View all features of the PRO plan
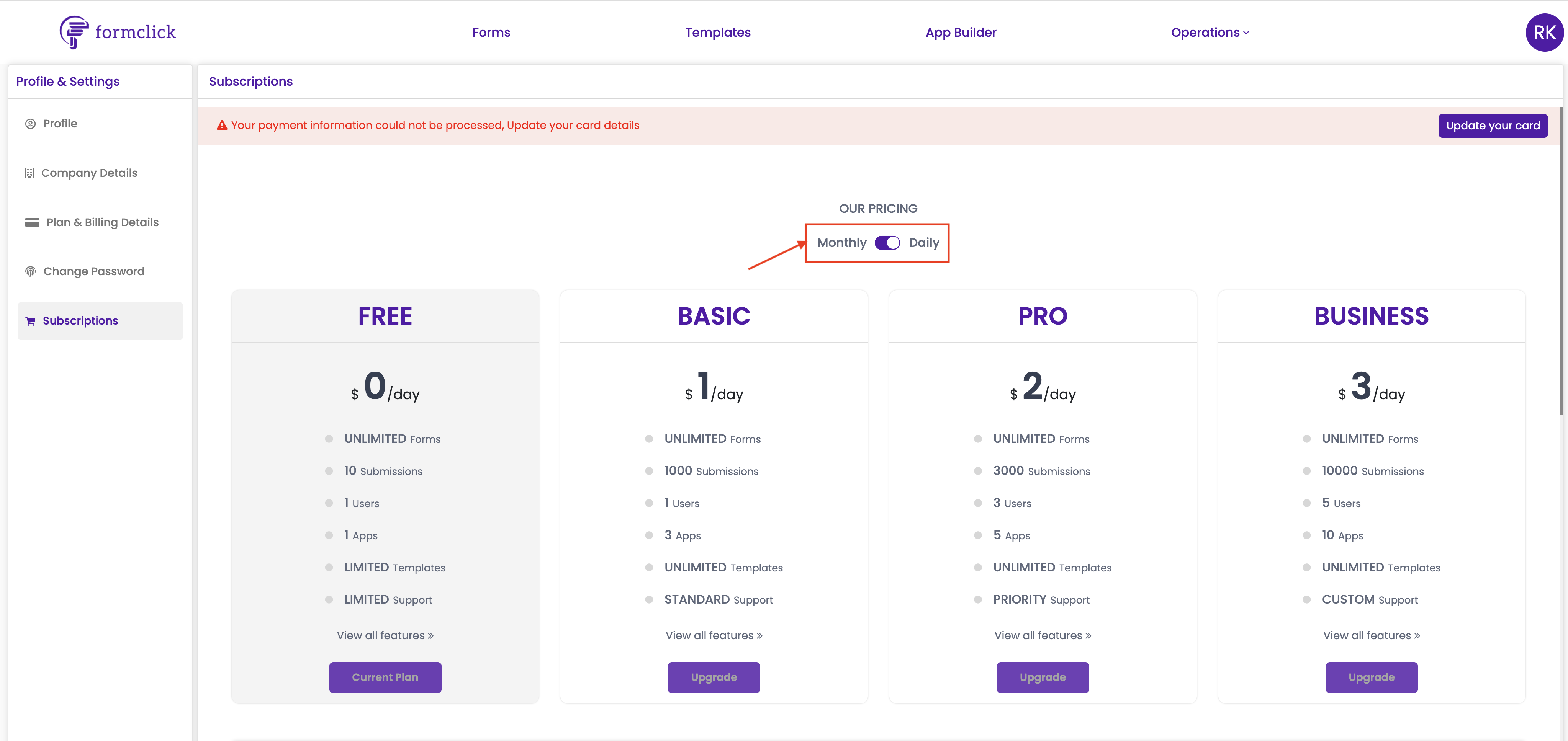The height and width of the screenshot is (741, 1568). point(1043,635)
